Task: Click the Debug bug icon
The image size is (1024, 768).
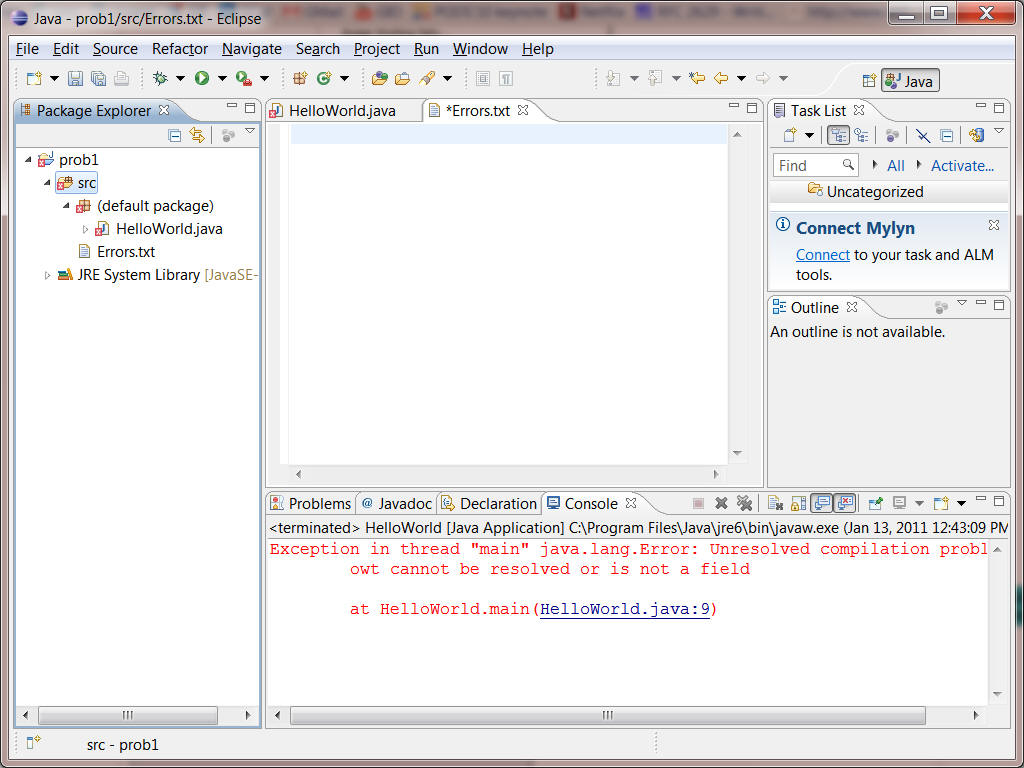Action: point(160,78)
